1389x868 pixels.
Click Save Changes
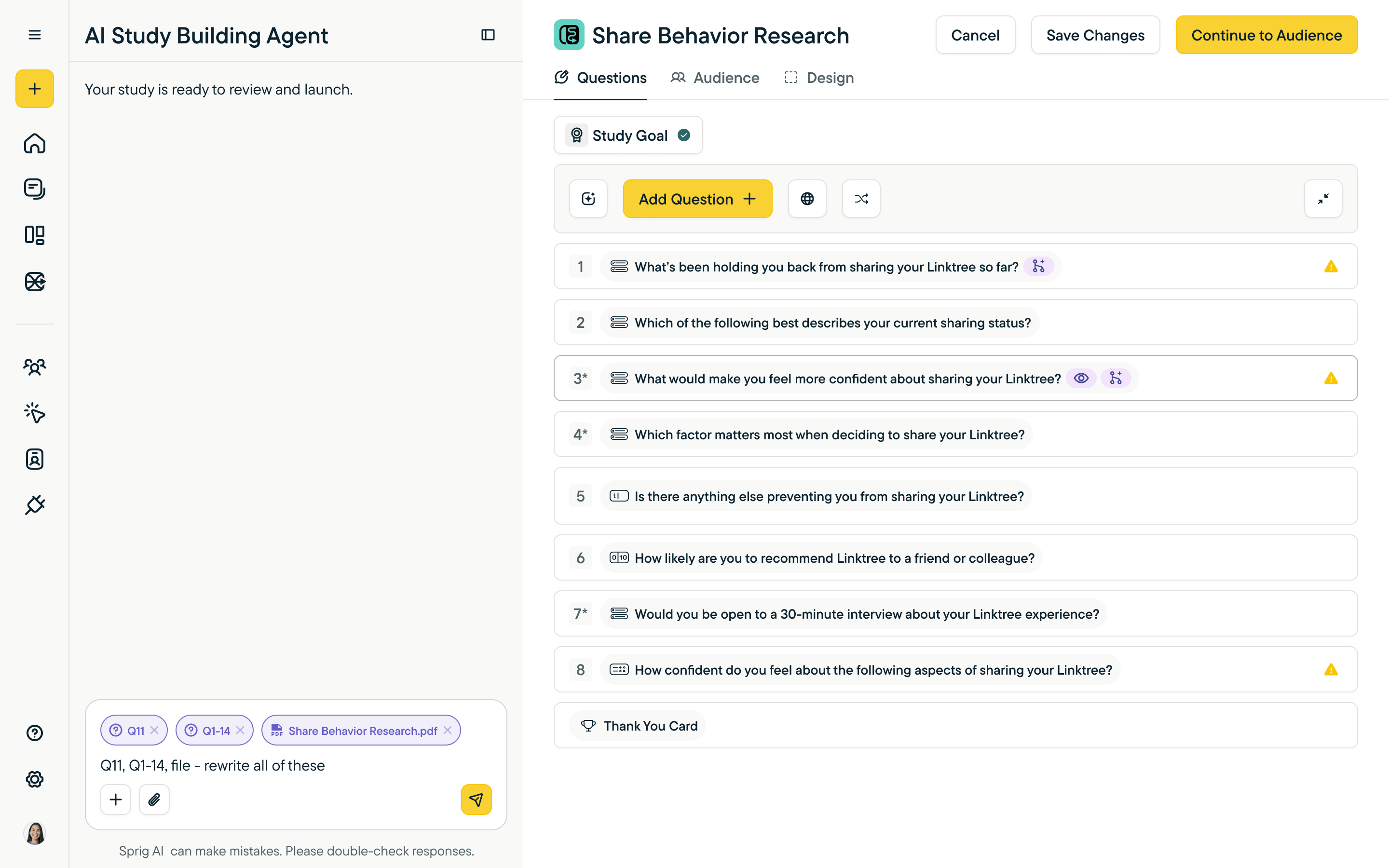[1095, 35]
